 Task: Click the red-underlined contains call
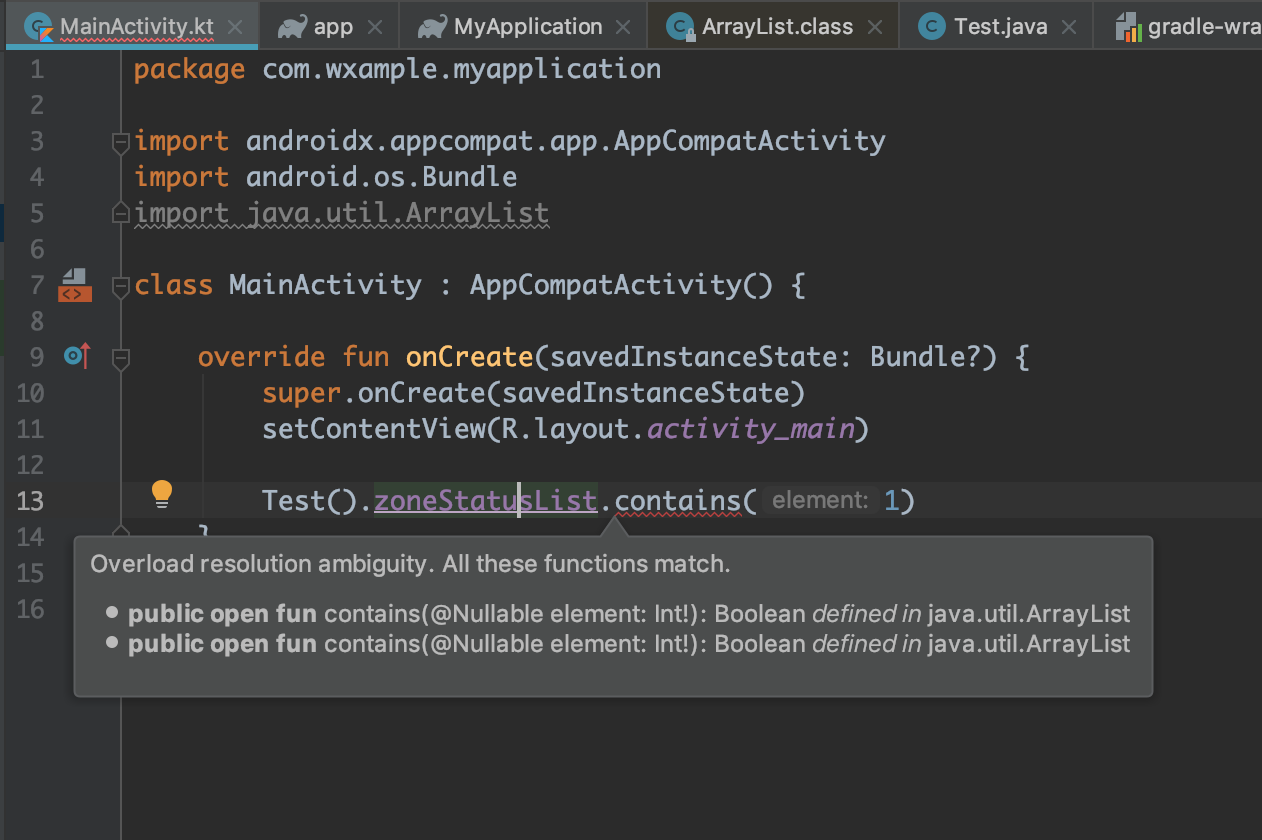coord(678,500)
